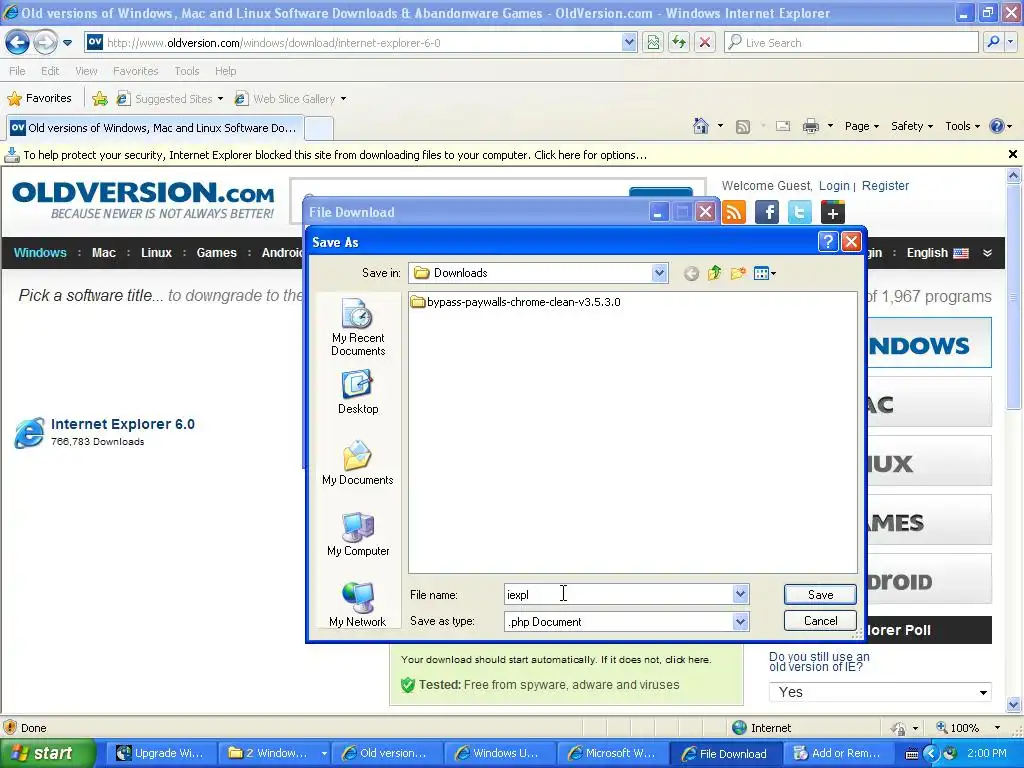Open the Tools command bar dropdown

pyautogui.click(x=963, y=126)
